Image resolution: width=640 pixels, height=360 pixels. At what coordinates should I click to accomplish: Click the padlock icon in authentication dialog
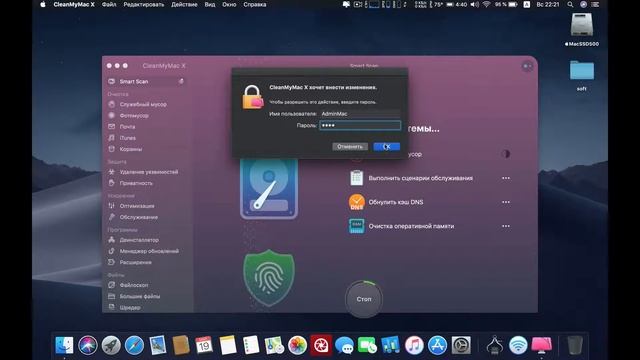point(253,97)
